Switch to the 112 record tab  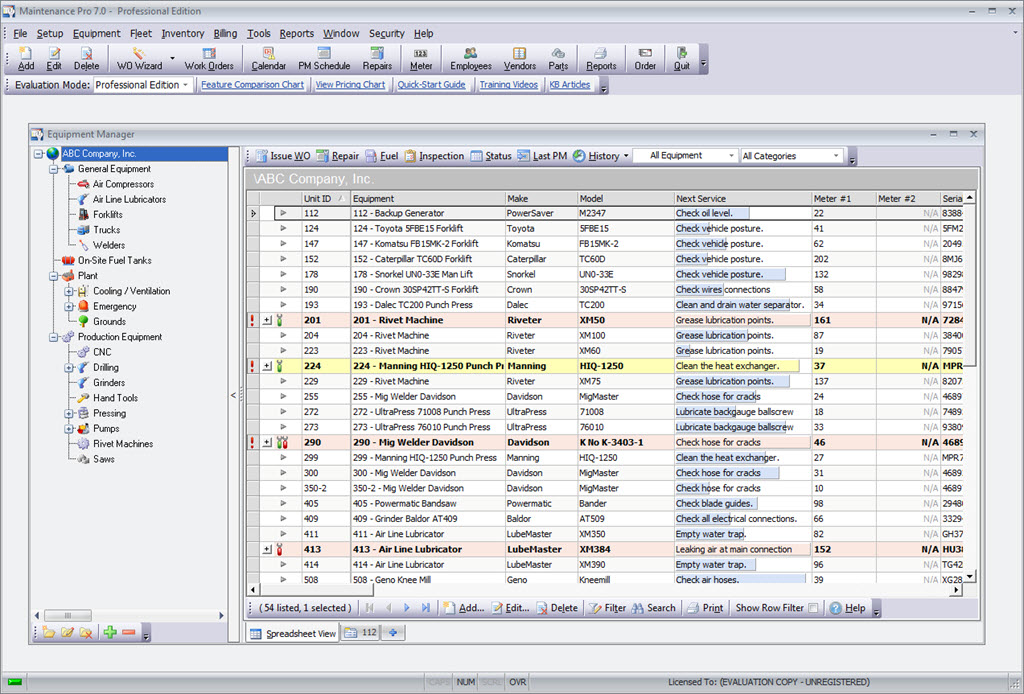point(360,632)
